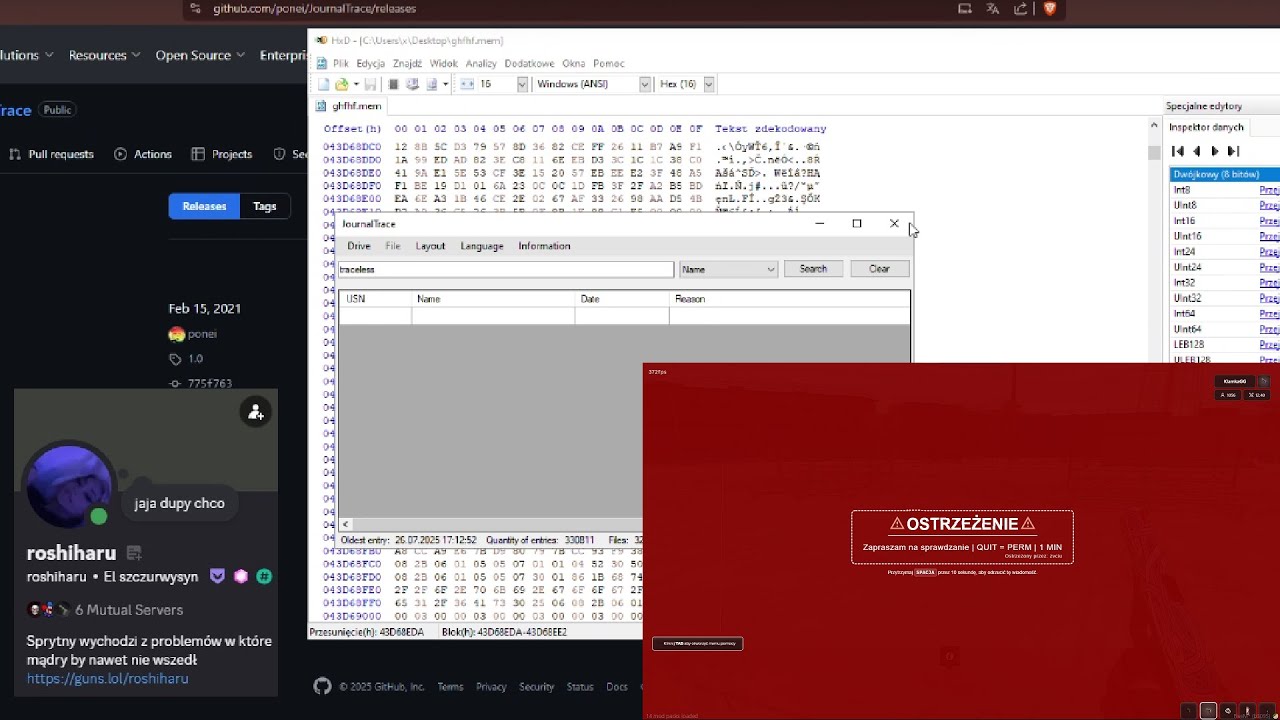Open the Actions tab on GitHub

tap(144, 154)
